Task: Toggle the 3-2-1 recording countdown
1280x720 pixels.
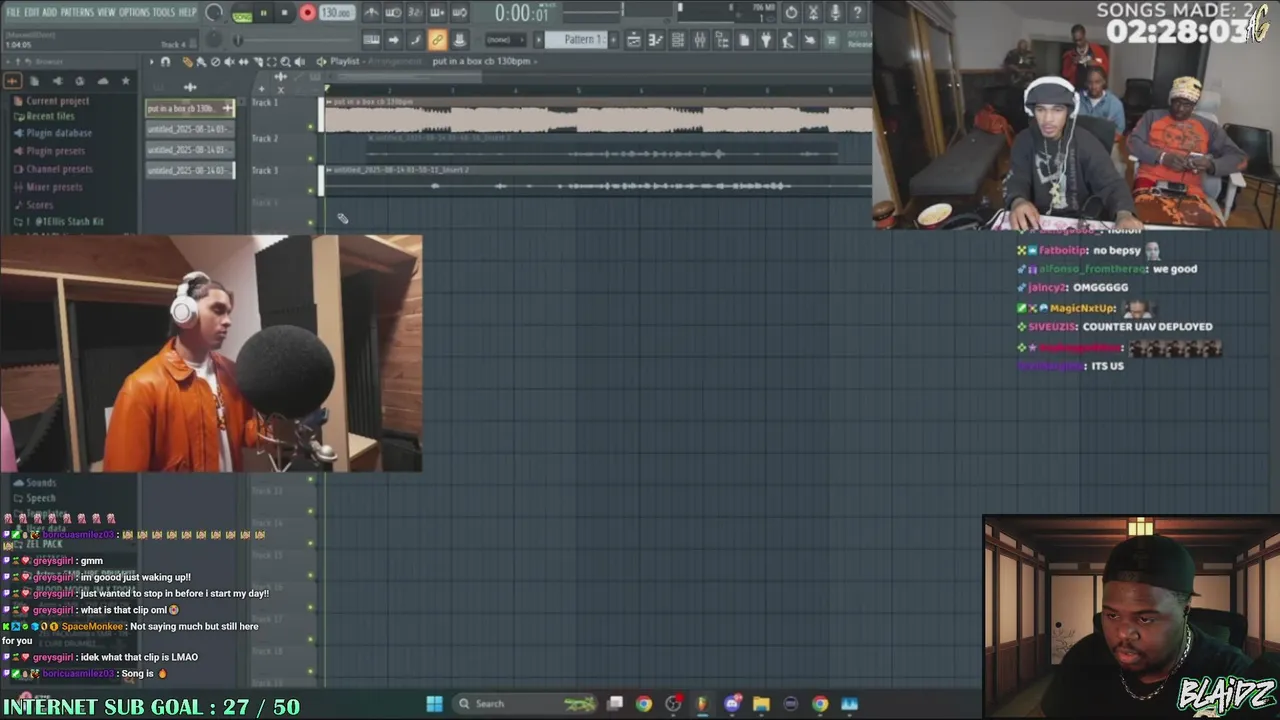Action: 415,13
